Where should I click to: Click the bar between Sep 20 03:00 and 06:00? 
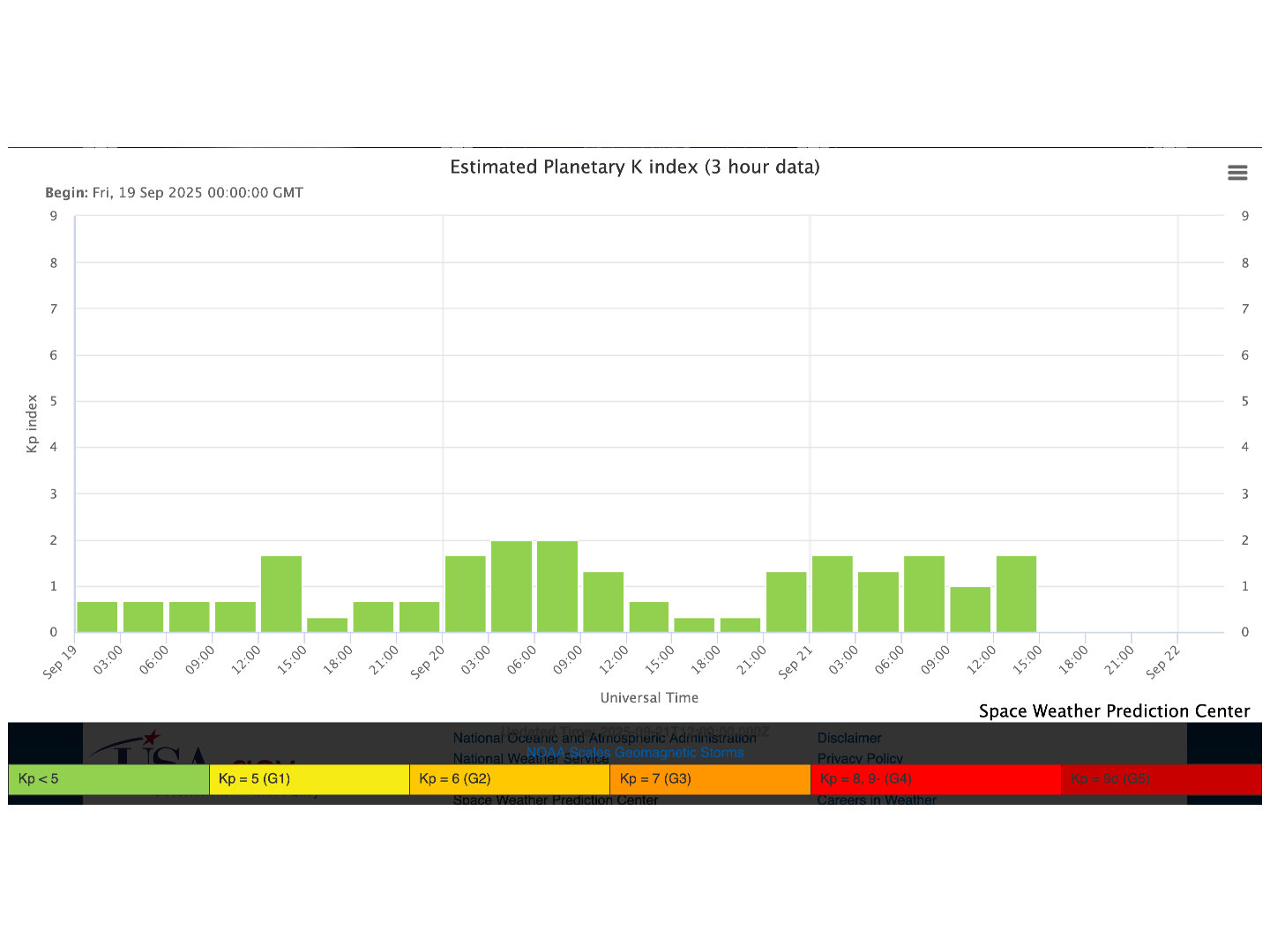tap(512, 586)
